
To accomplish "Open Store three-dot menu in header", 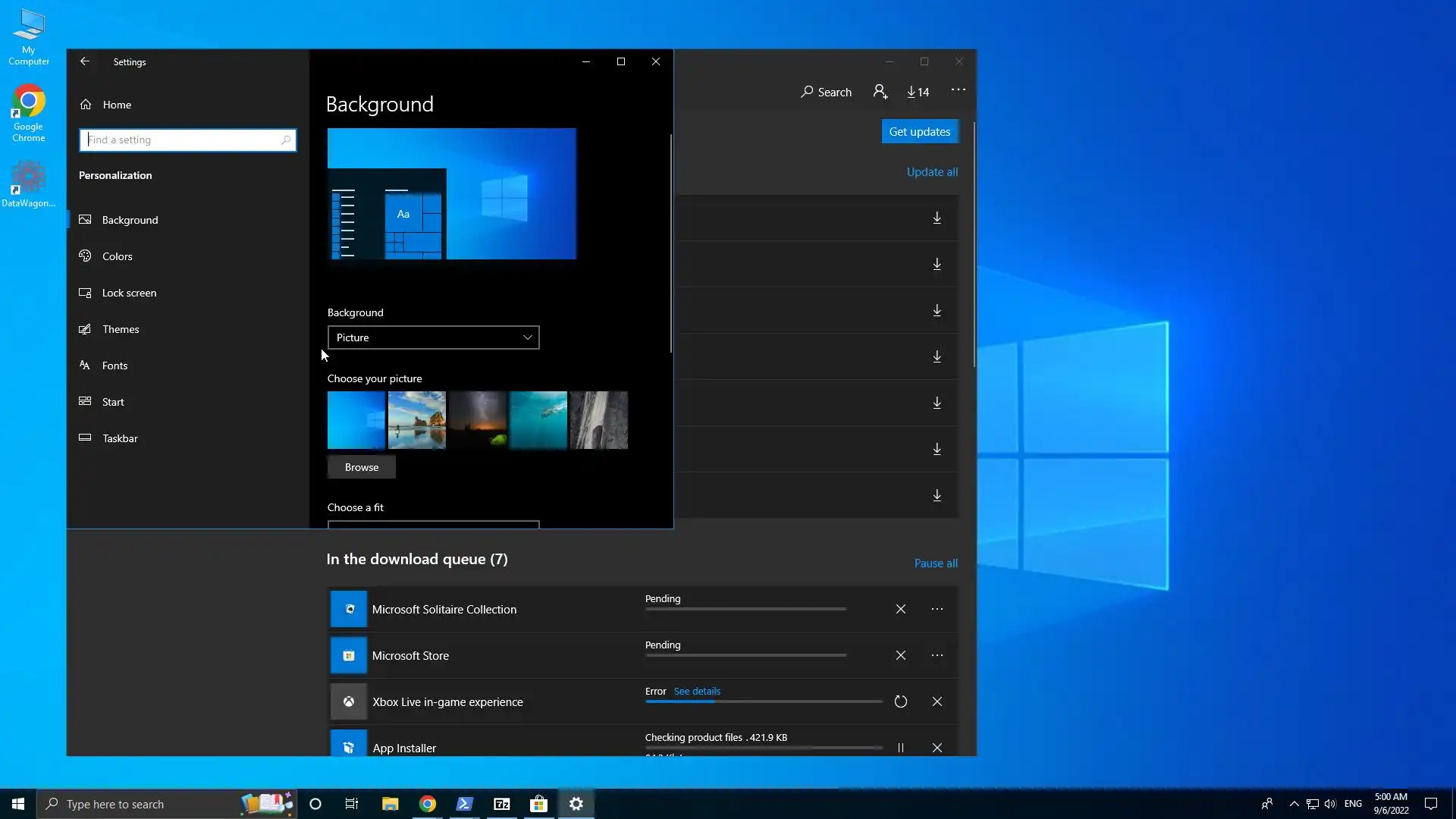I will [958, 90].
